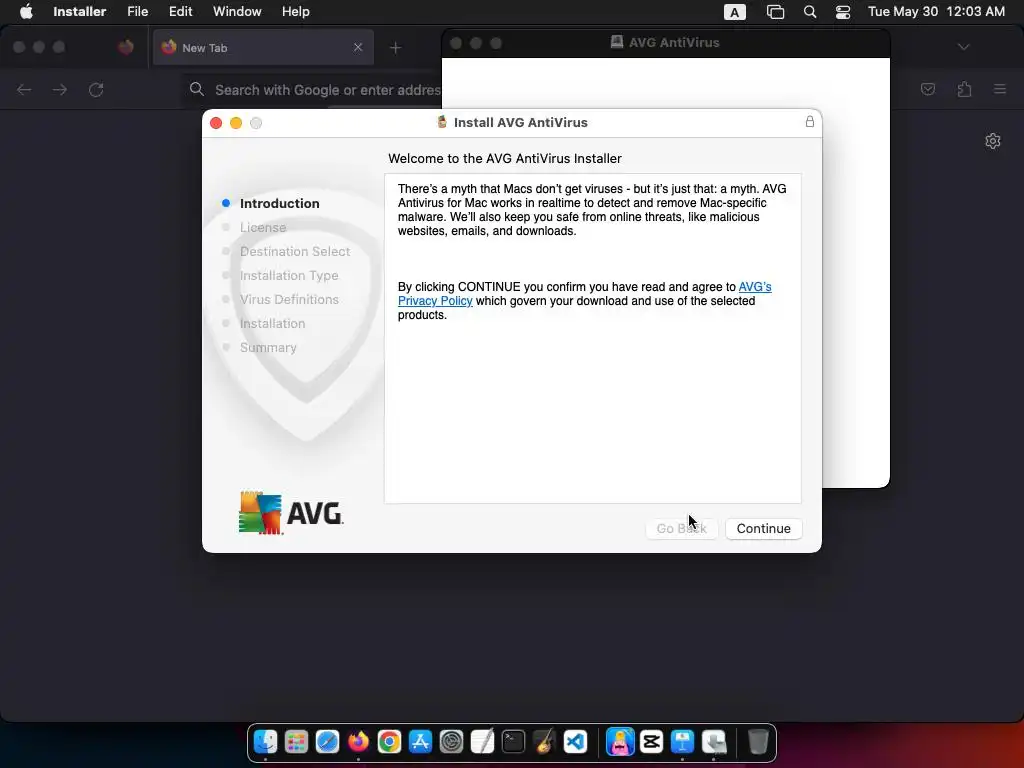Open Keynote from the Dock
This screenshot has height=768, width=1024.
point(682,742)
